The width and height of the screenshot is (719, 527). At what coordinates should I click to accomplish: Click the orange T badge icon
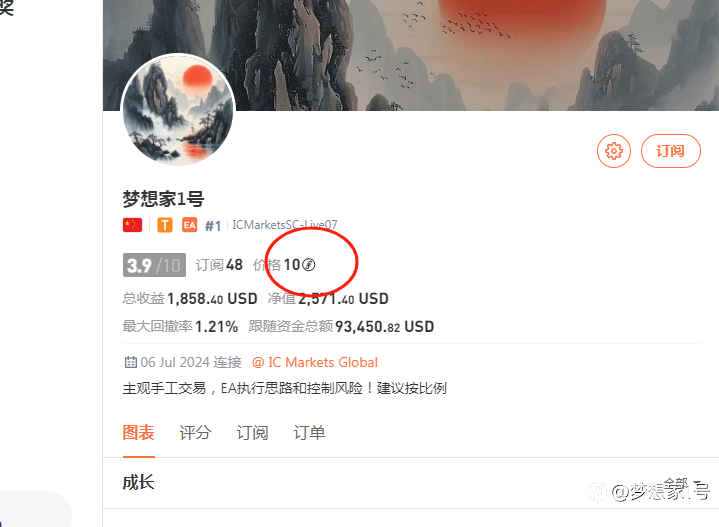tap(165, 225)
